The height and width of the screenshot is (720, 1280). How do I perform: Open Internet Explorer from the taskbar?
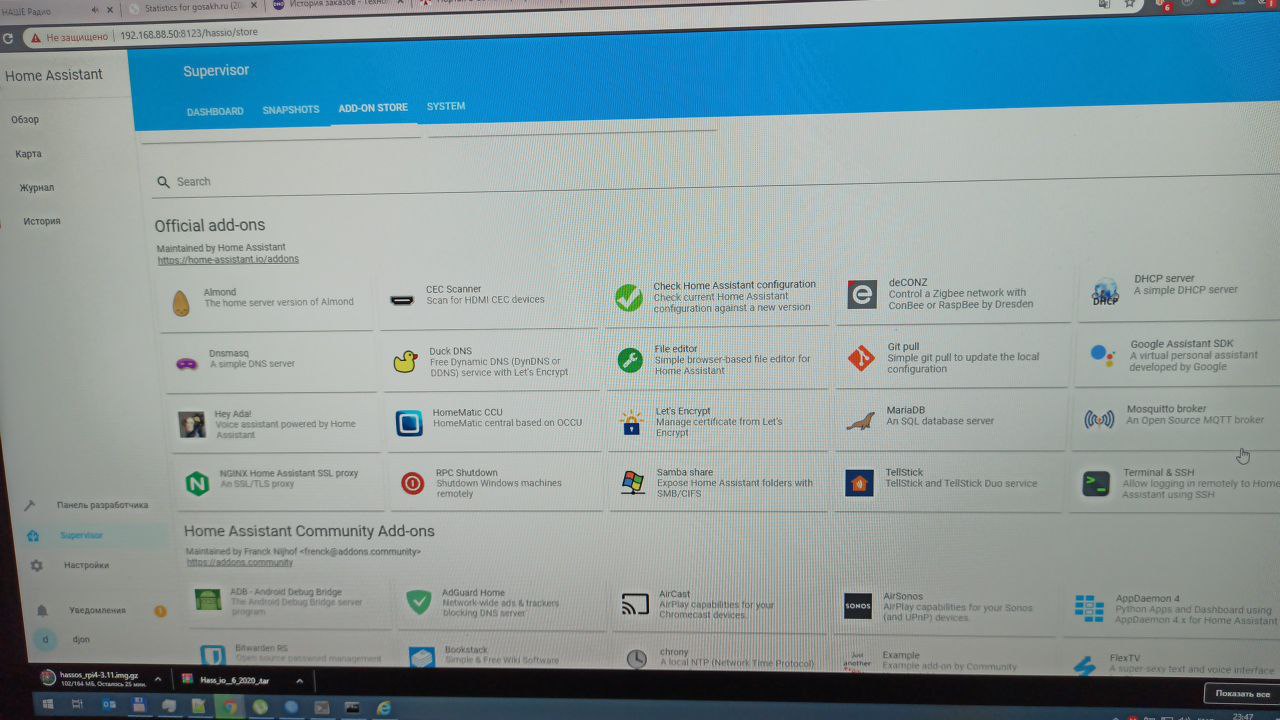click(384, 708)
